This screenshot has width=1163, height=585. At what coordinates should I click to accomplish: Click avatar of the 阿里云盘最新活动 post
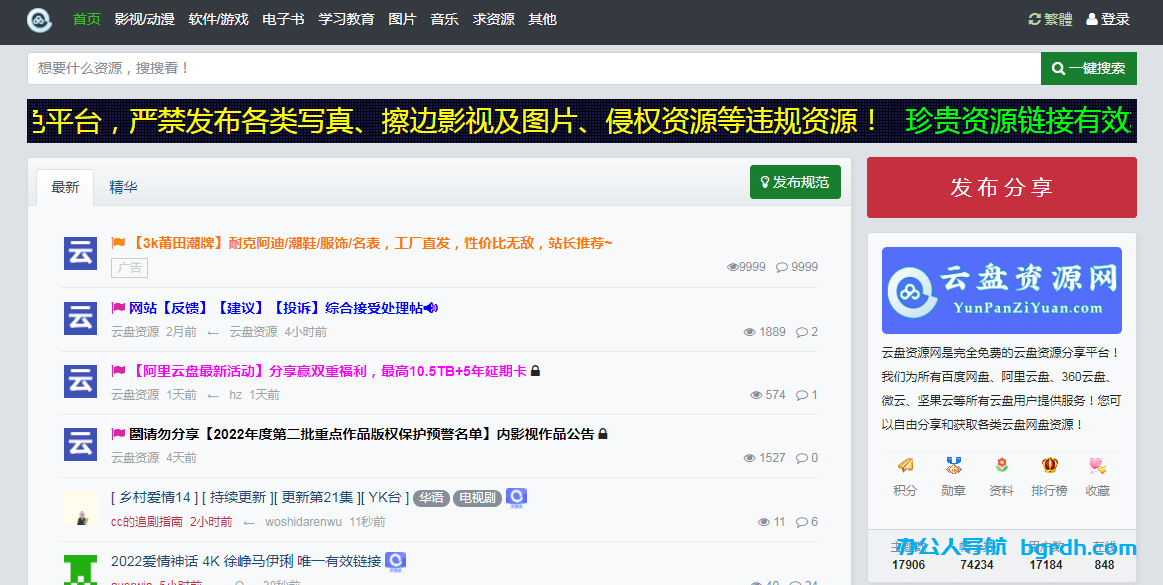[x=80, y=381]
